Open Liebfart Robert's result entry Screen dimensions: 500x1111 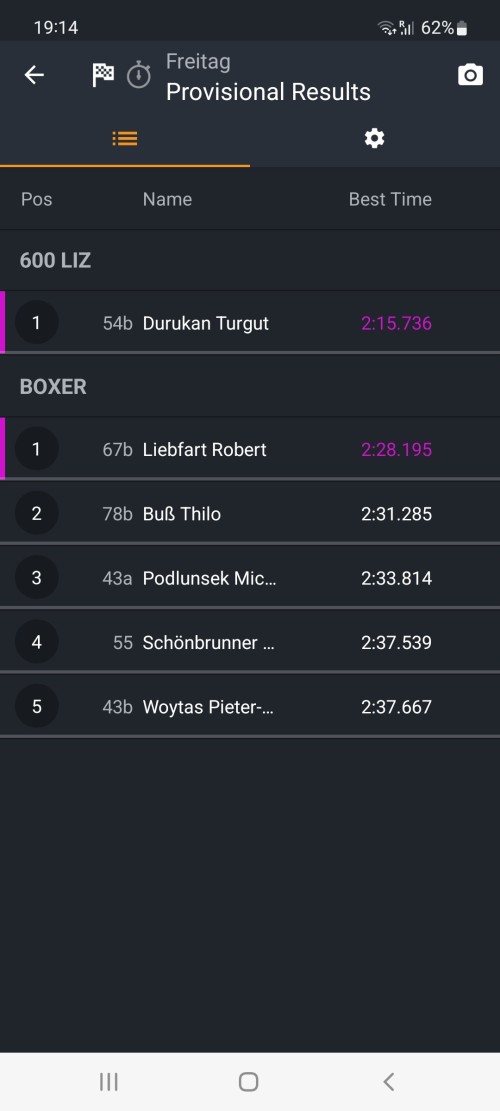click(x=250, y=449)
